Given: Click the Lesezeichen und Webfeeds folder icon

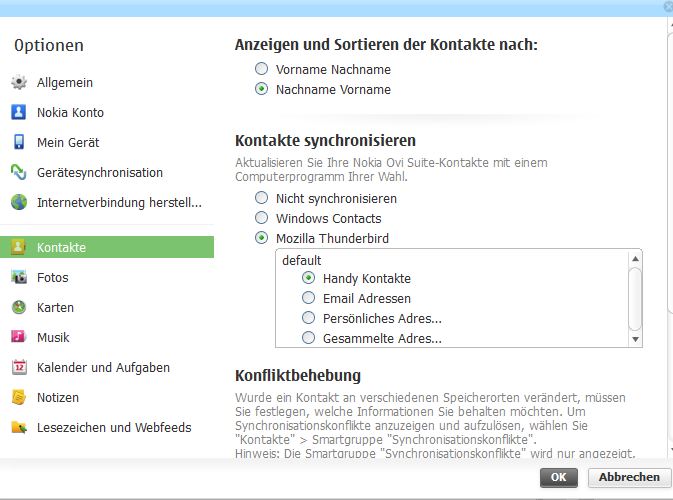Looking at the screenshot, I should pos(19,427).
